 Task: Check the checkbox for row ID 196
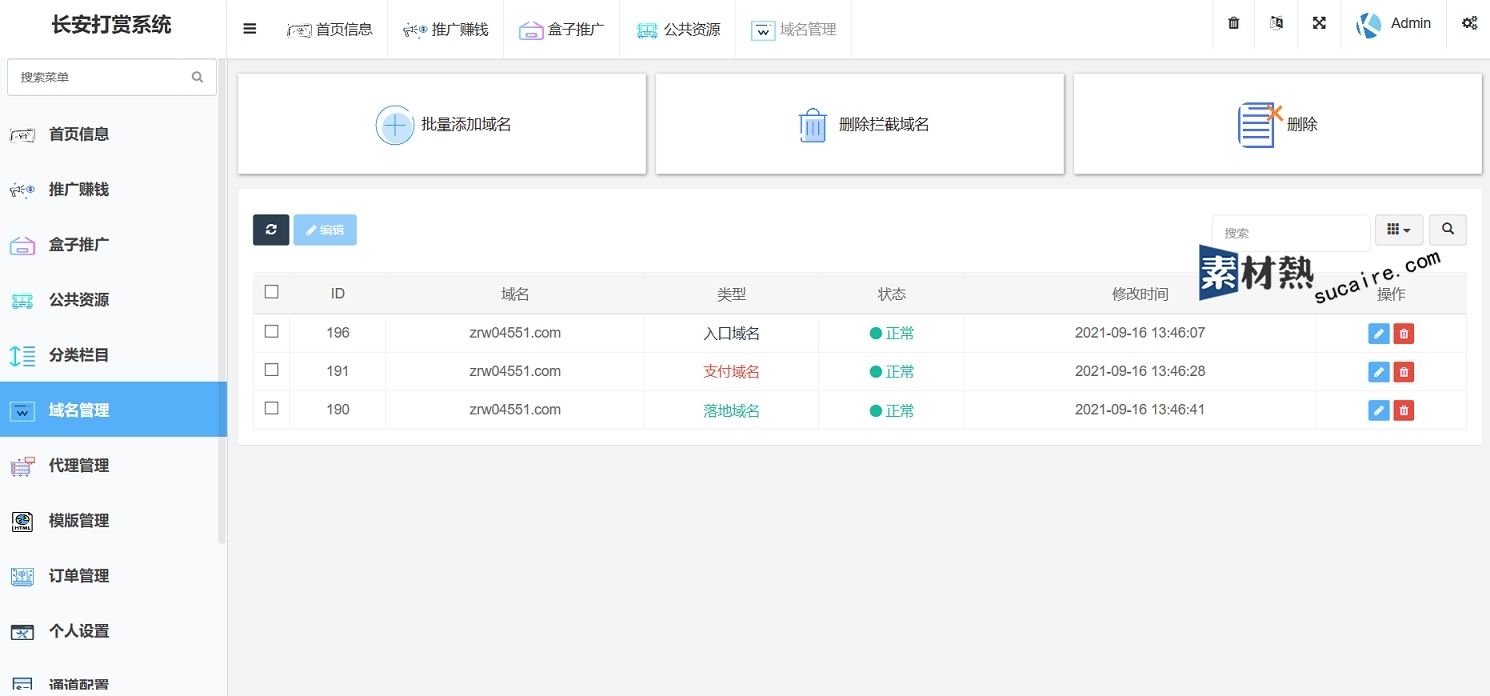pos(271,331)
